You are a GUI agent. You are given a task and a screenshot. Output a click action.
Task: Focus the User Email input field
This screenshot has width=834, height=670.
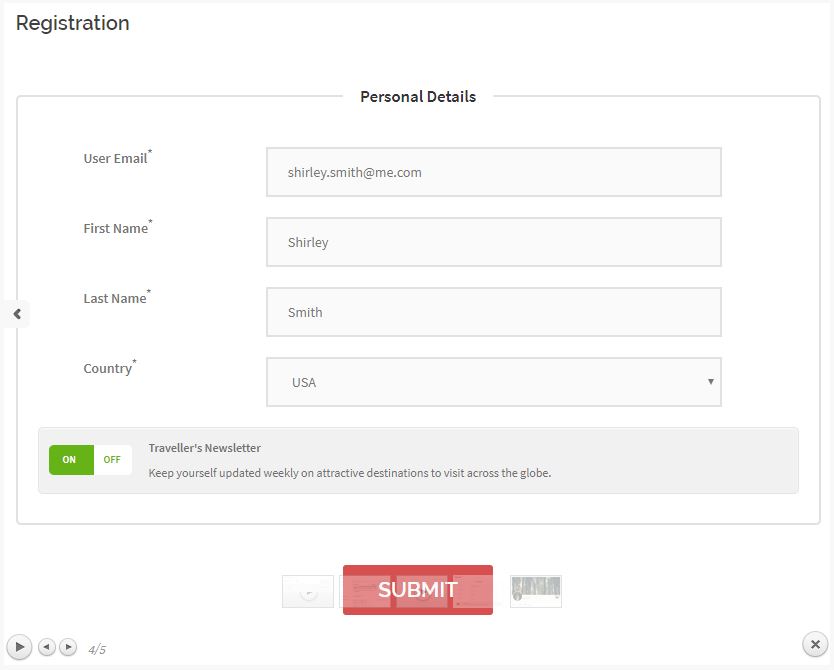(x=494, y=172)
